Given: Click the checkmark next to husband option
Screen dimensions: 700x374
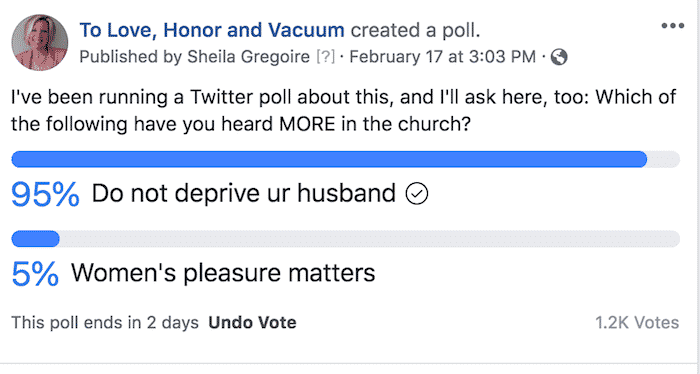Looking at the screenshot, I should [417, 194].
